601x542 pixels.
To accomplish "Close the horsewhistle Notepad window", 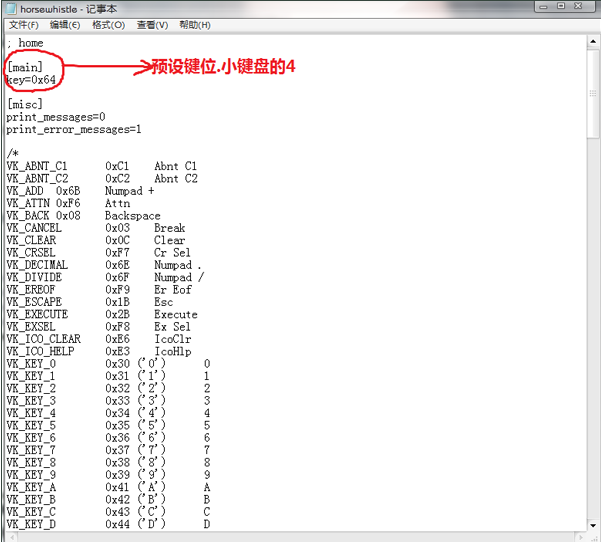I will [578, 6].
